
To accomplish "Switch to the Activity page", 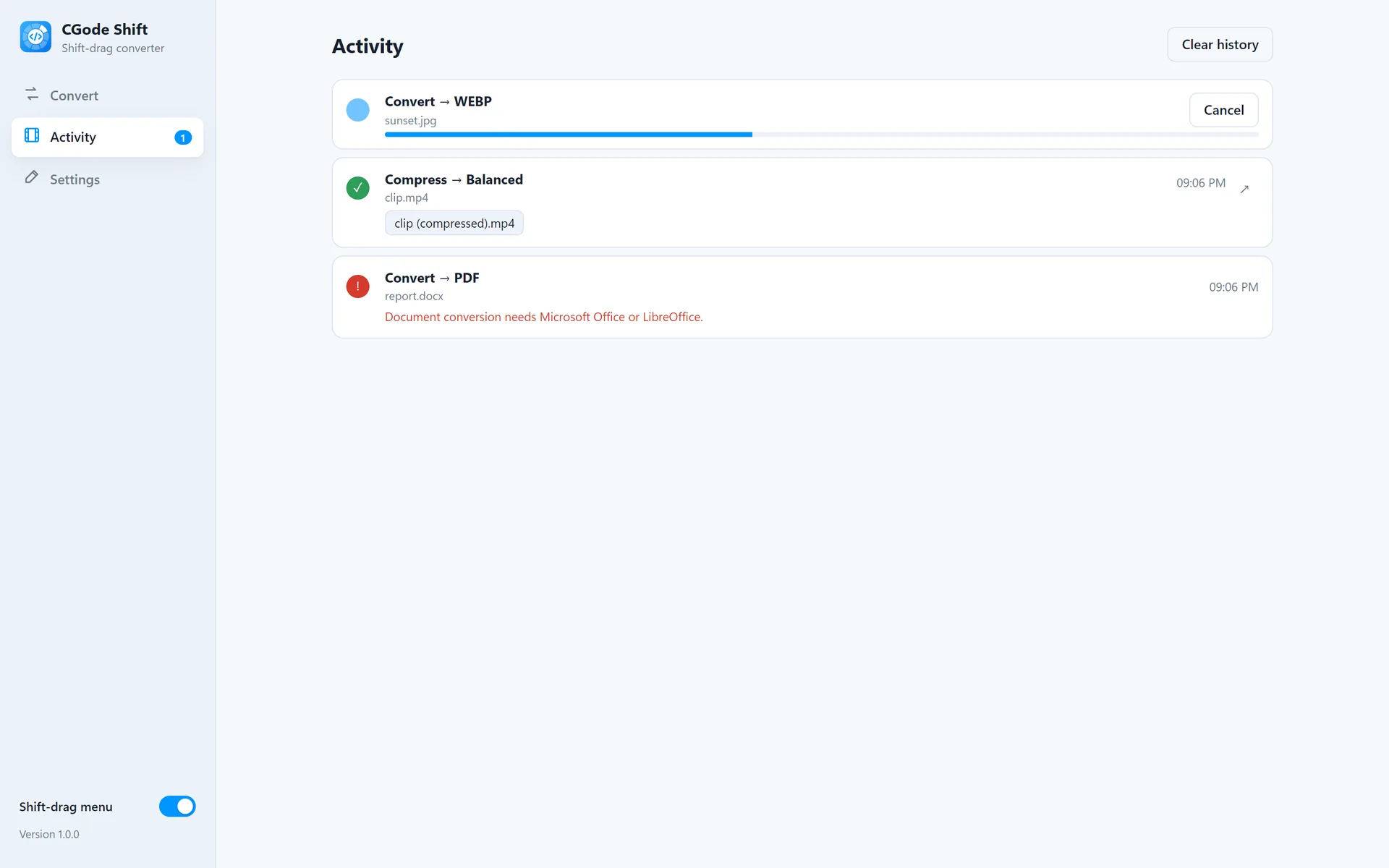I will 108,137.
